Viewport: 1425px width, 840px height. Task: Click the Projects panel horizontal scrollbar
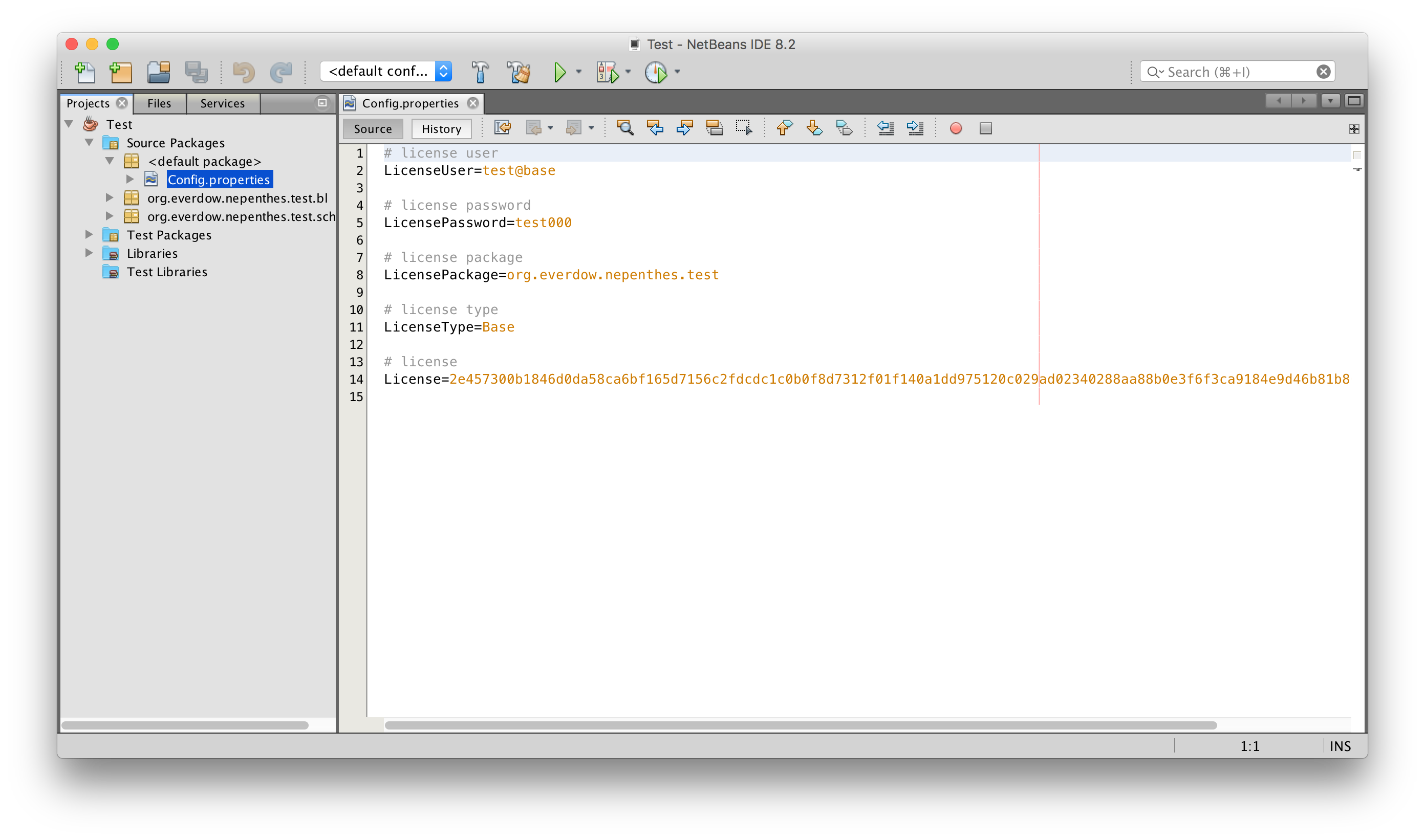185,725
